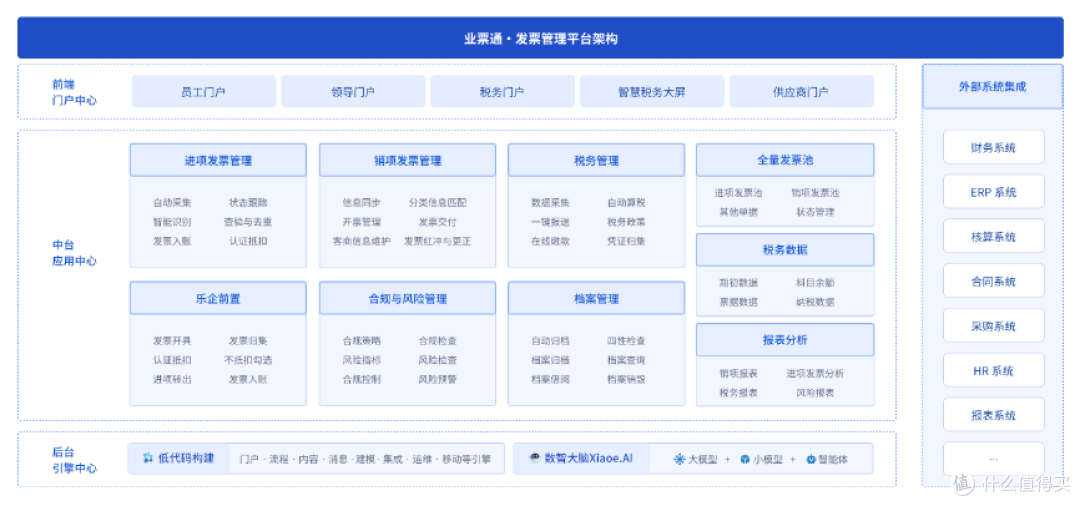This screenshot has width=1080, height=506.
Task: Click the 报表分析 module header
Action: [785, 339]
